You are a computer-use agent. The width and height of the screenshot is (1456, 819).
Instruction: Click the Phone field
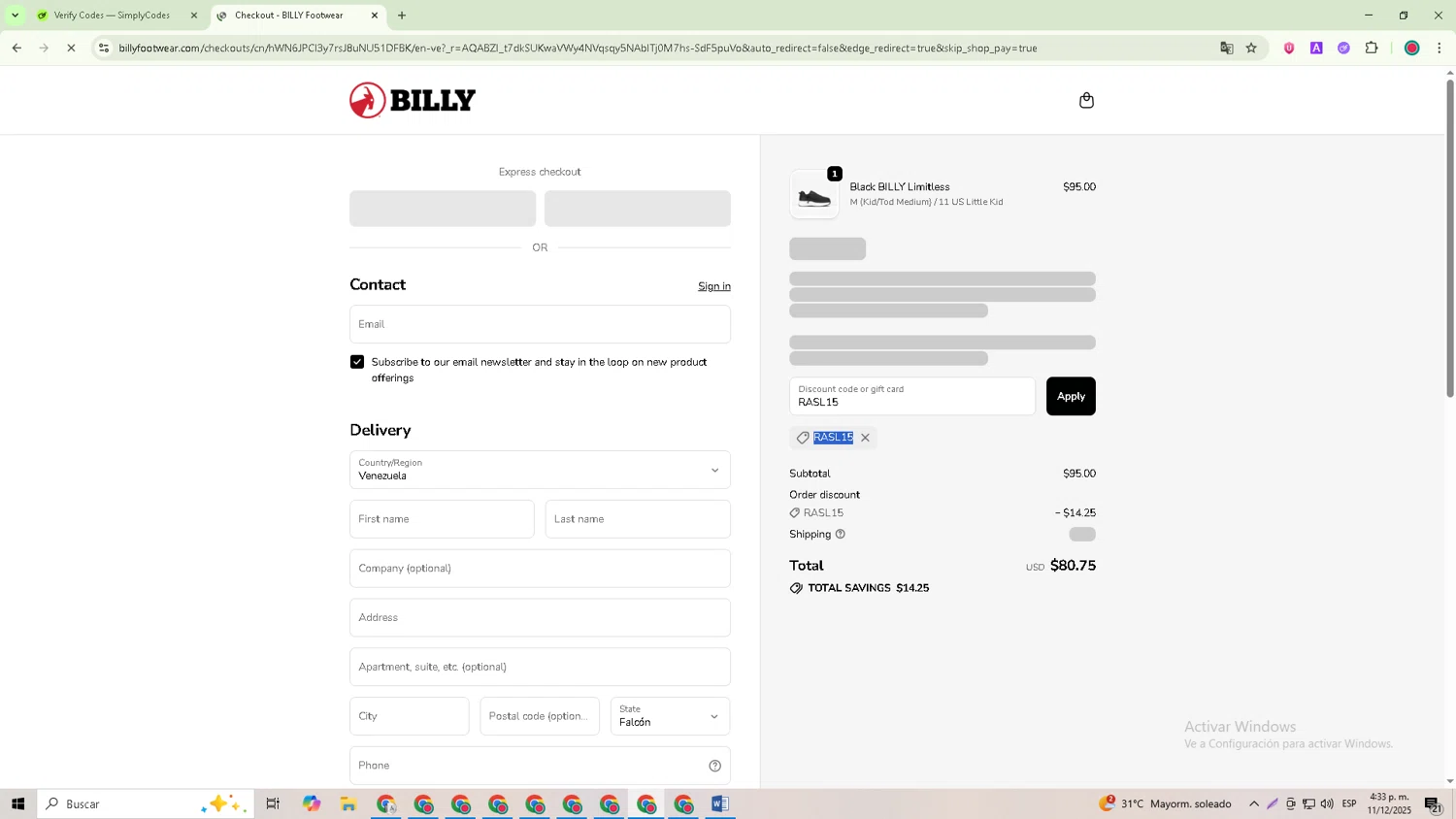[x=540, y=766]
